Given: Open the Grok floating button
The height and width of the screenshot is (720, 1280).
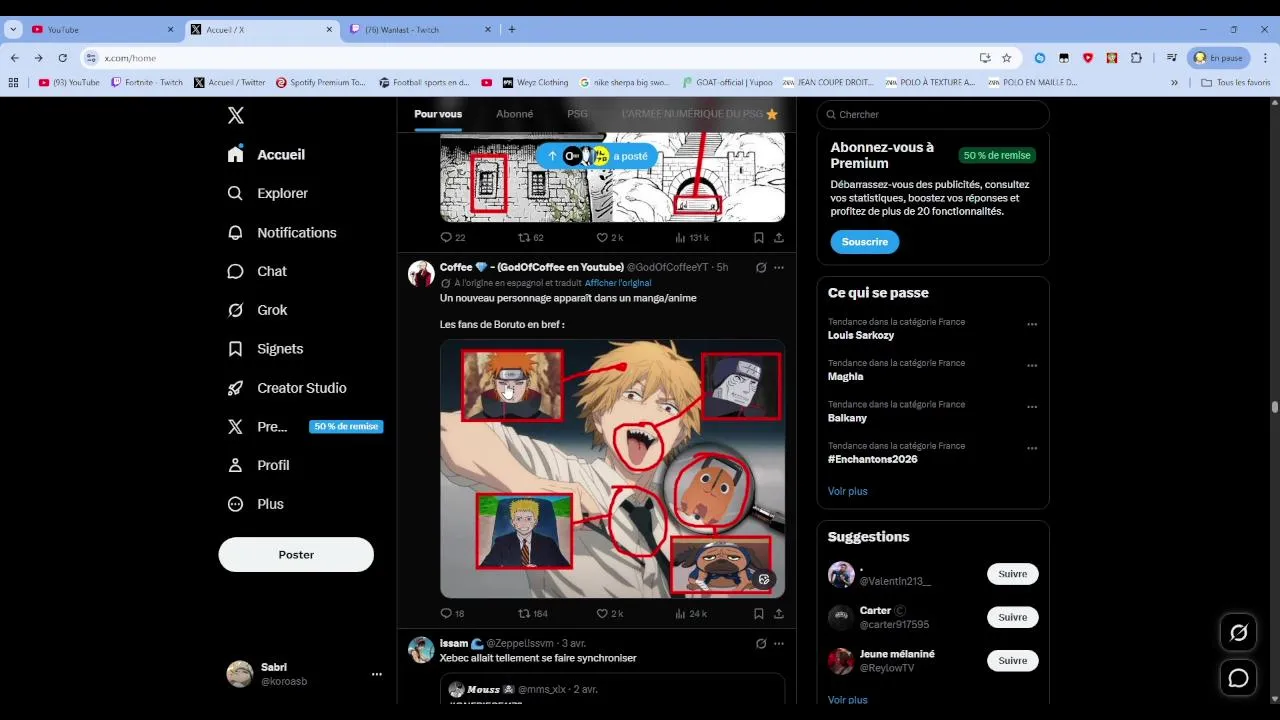Looking at the screenshot, I should [x=1238, y=632].
